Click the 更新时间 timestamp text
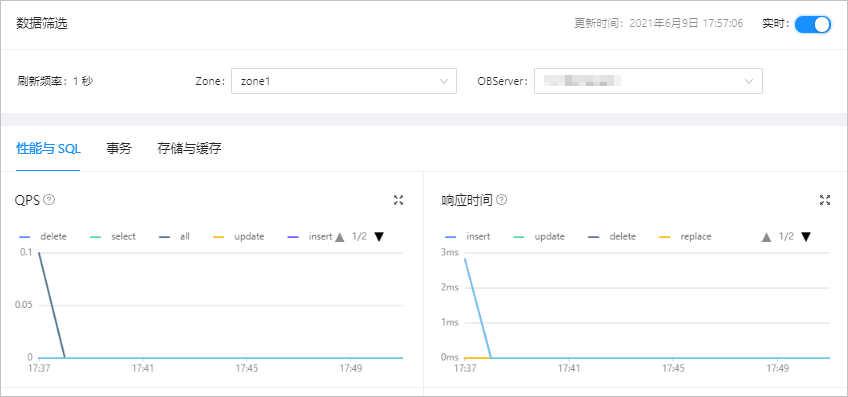This screenshot has height=397, width=848. coord(659,23)
